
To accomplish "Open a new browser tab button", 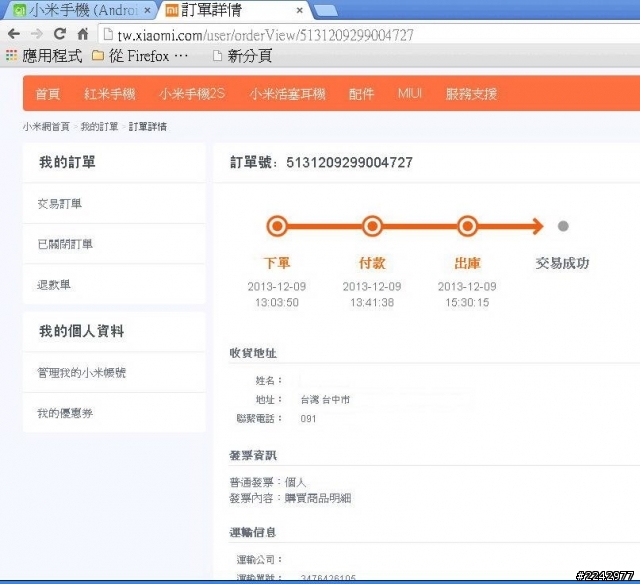I will 326,10.
